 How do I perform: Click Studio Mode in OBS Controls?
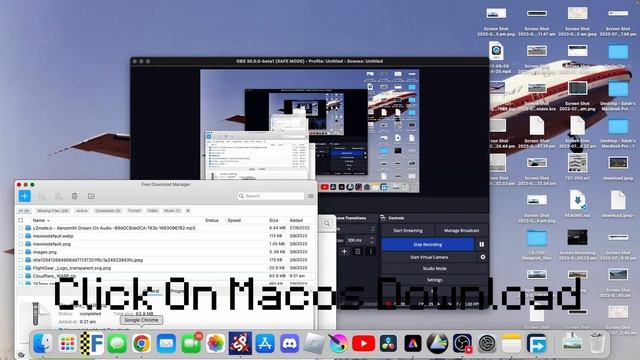pyautogui.click(x=434, y=269)
